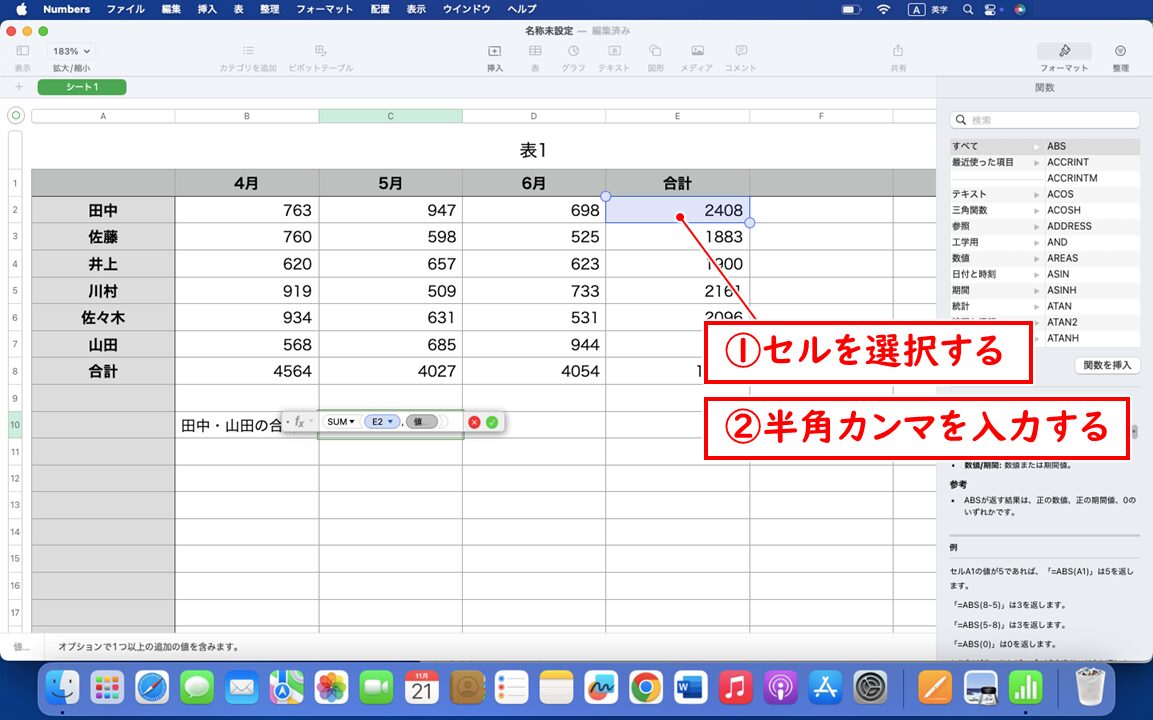Viewport: 1153px width, 720px height.
Task: Select the シート1 tab
Action: tap(81, 87)
